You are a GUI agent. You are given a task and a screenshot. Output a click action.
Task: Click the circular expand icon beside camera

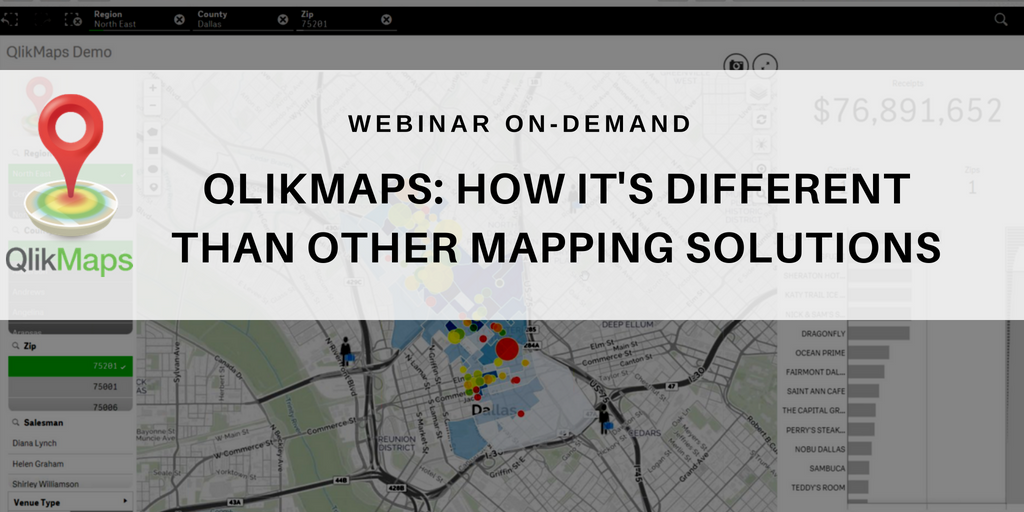[x=765, y=65]
